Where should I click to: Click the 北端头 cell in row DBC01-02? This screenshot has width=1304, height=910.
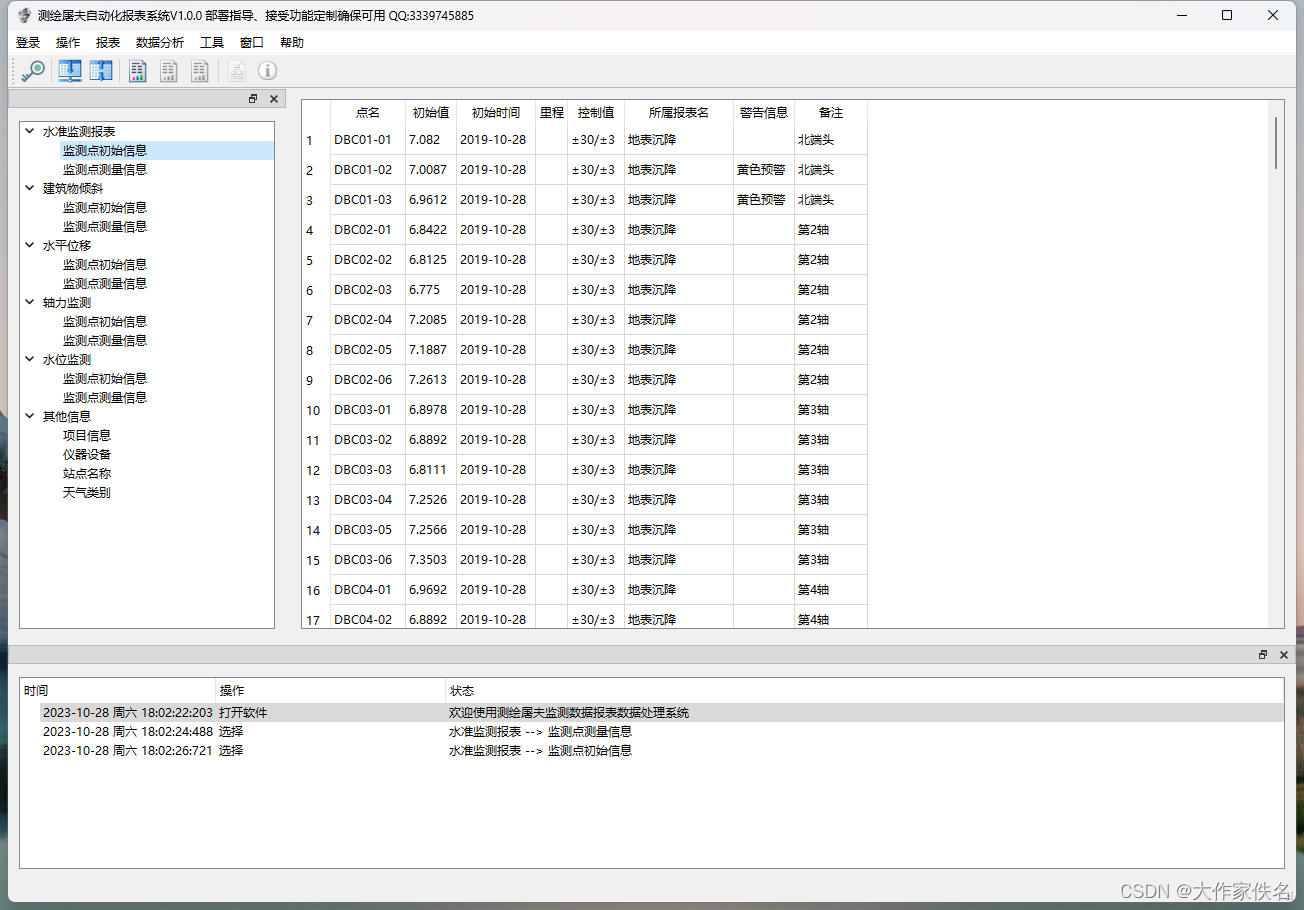pos(831,170)
